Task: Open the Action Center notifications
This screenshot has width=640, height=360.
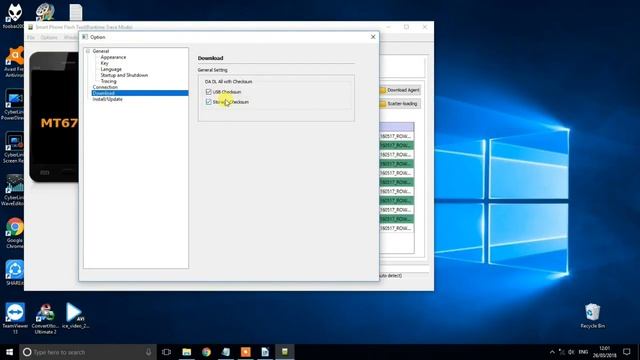Action: (627, 352)
